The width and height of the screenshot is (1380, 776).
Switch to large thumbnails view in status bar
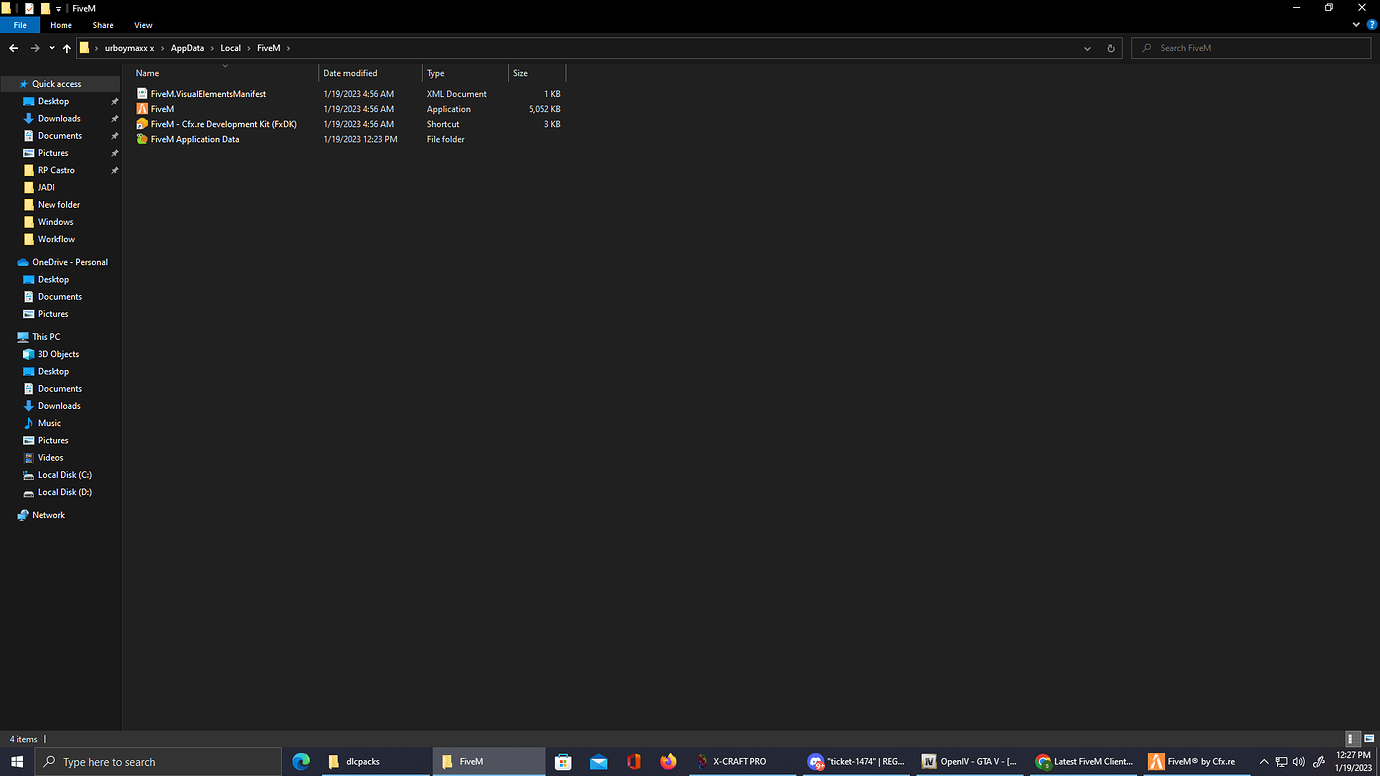point(1368,739)
